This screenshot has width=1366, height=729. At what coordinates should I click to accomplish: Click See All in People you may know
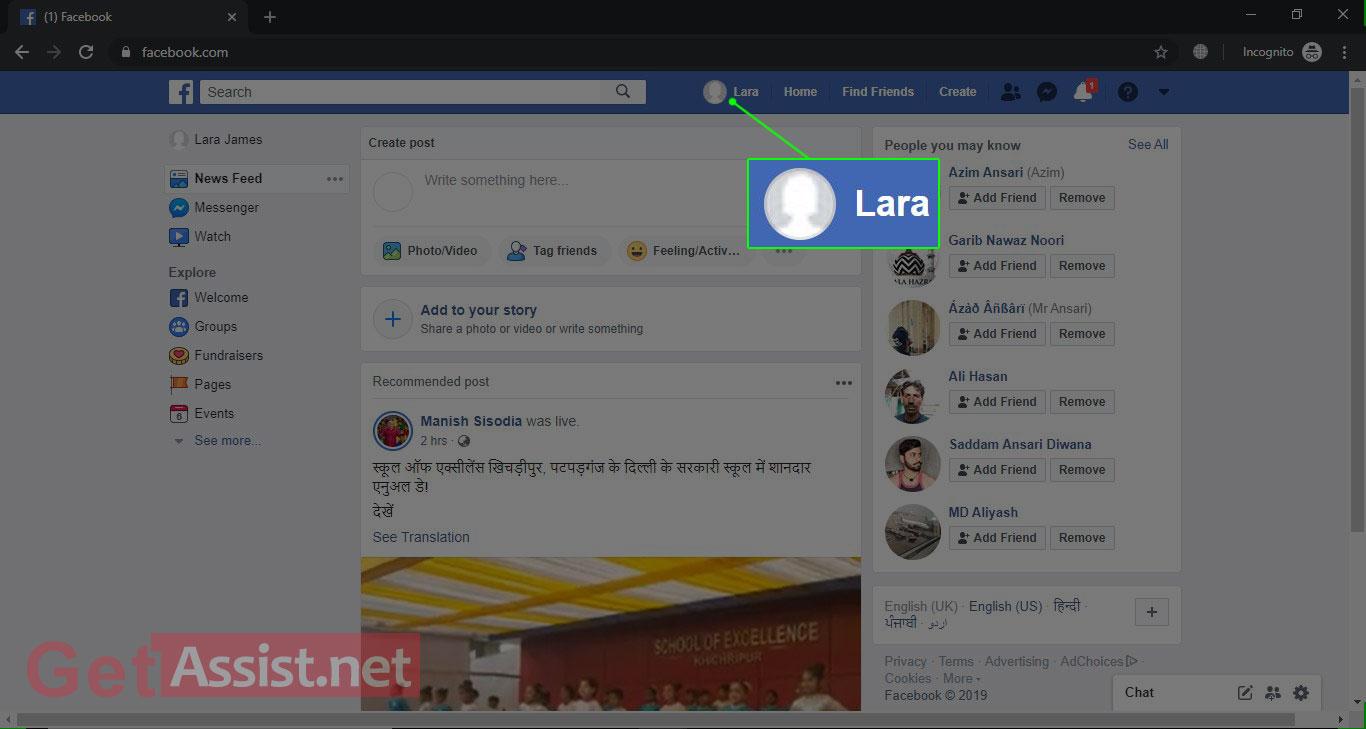(x=1148, y=145)
